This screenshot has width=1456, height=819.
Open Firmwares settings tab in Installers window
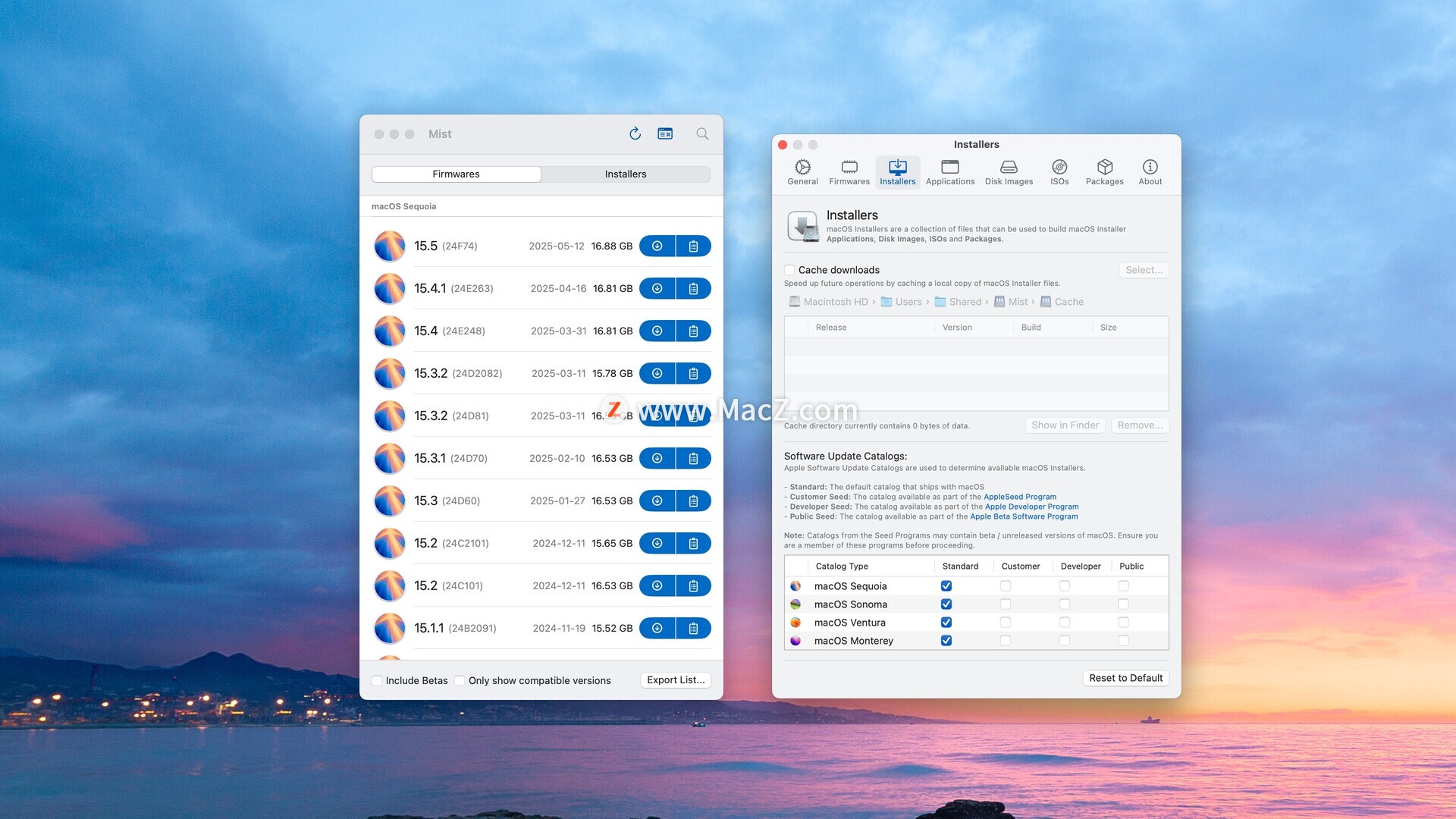pos(849,172)
